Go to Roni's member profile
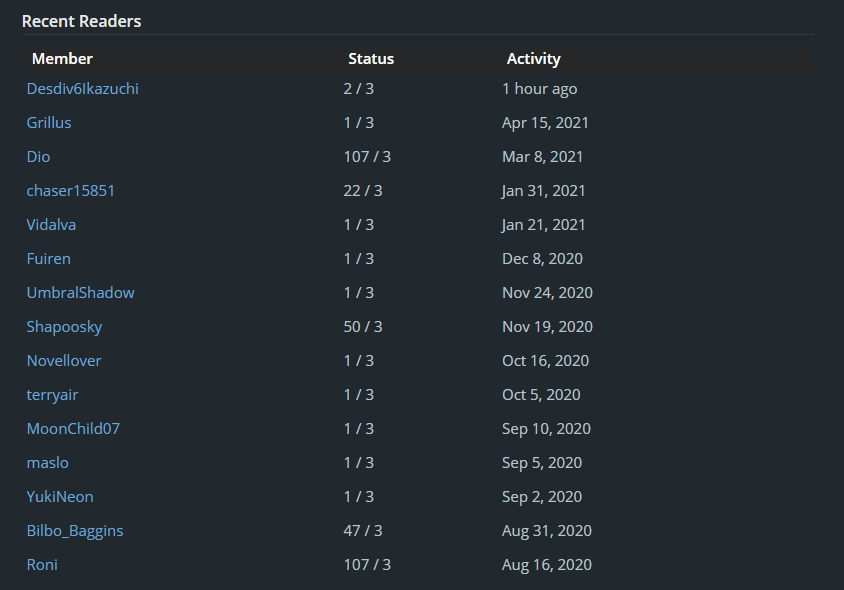 [x=42, y=565]
